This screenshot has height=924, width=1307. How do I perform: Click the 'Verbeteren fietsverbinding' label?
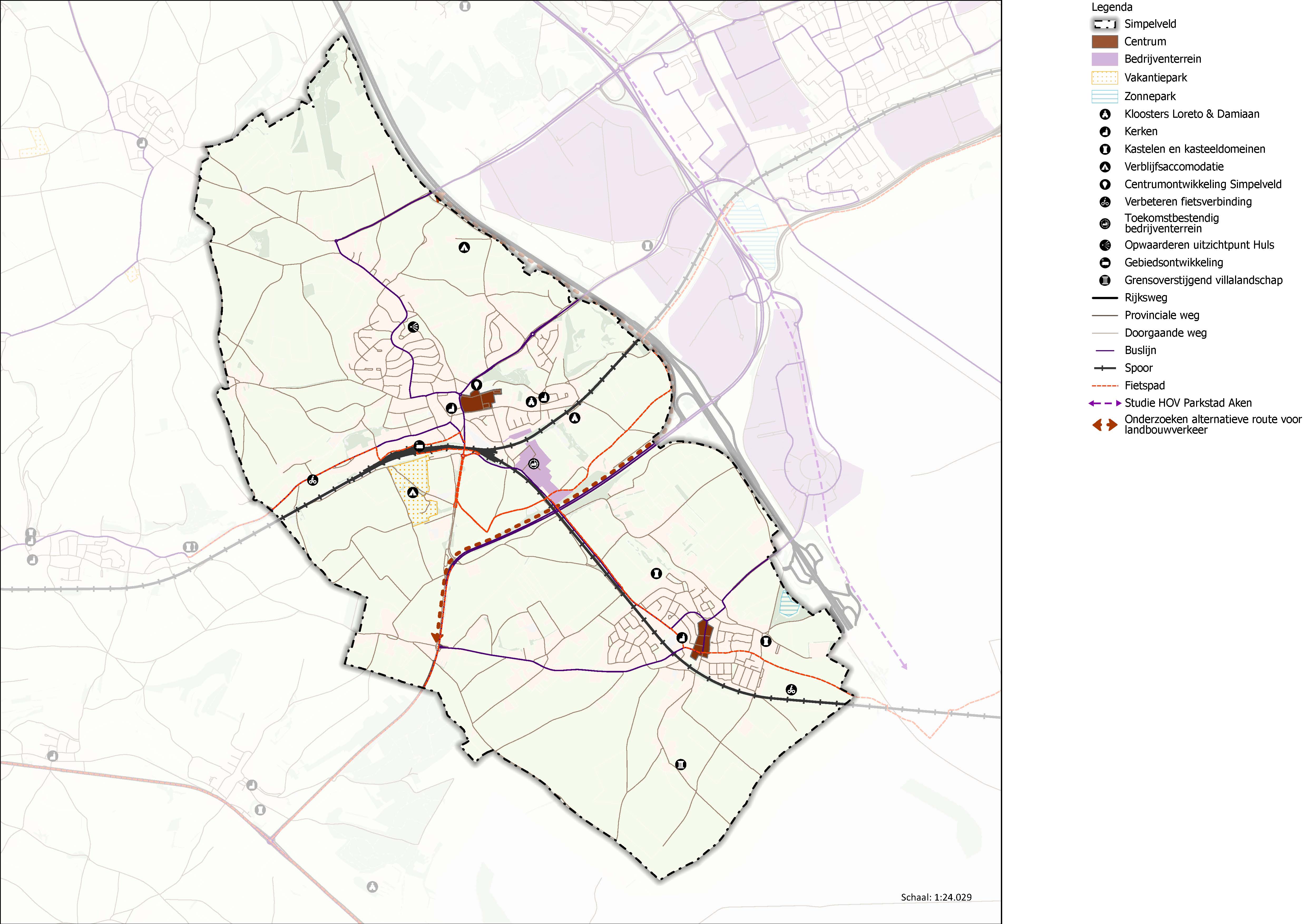tap(1188, 202)
